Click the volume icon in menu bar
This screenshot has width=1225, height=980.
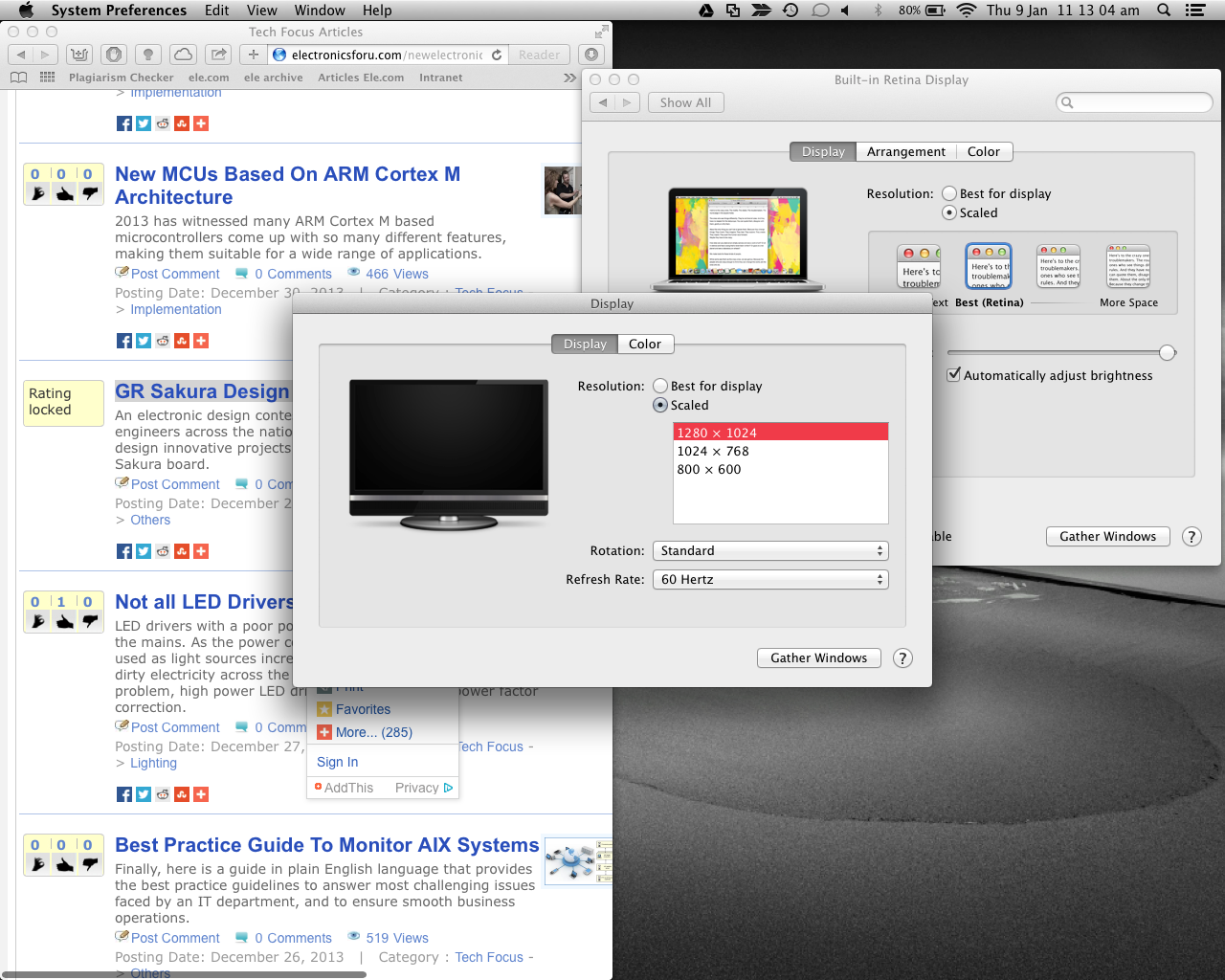point(845,11)
